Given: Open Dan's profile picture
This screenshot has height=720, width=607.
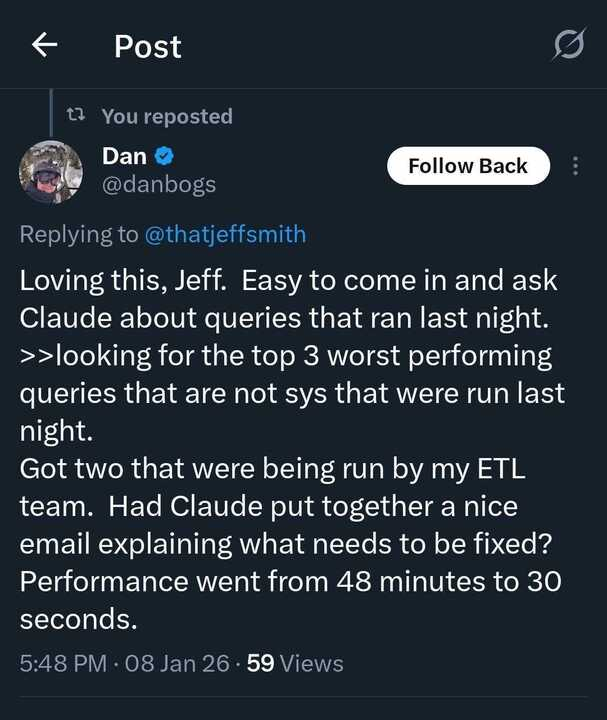Looking at the screenshot, I should [x=50, y=171].
